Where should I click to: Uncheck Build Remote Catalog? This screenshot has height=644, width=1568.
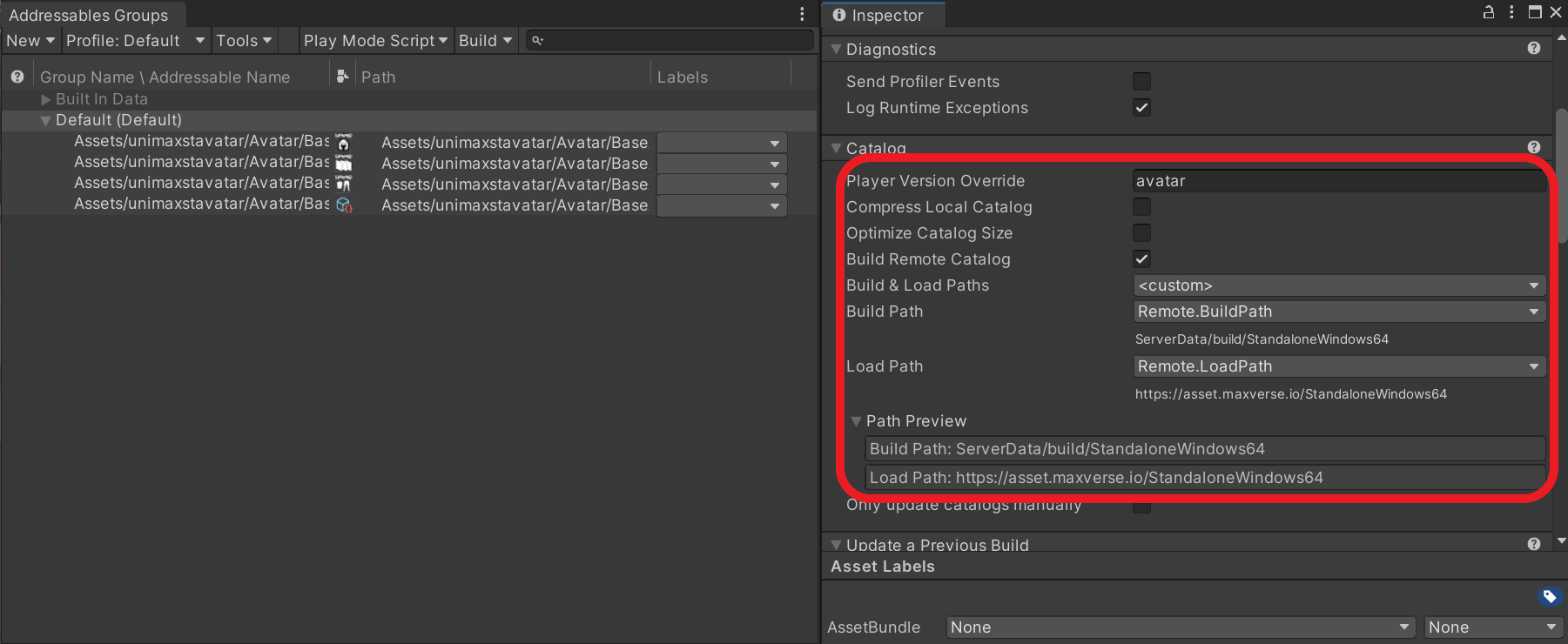(x=1141, y=258)
